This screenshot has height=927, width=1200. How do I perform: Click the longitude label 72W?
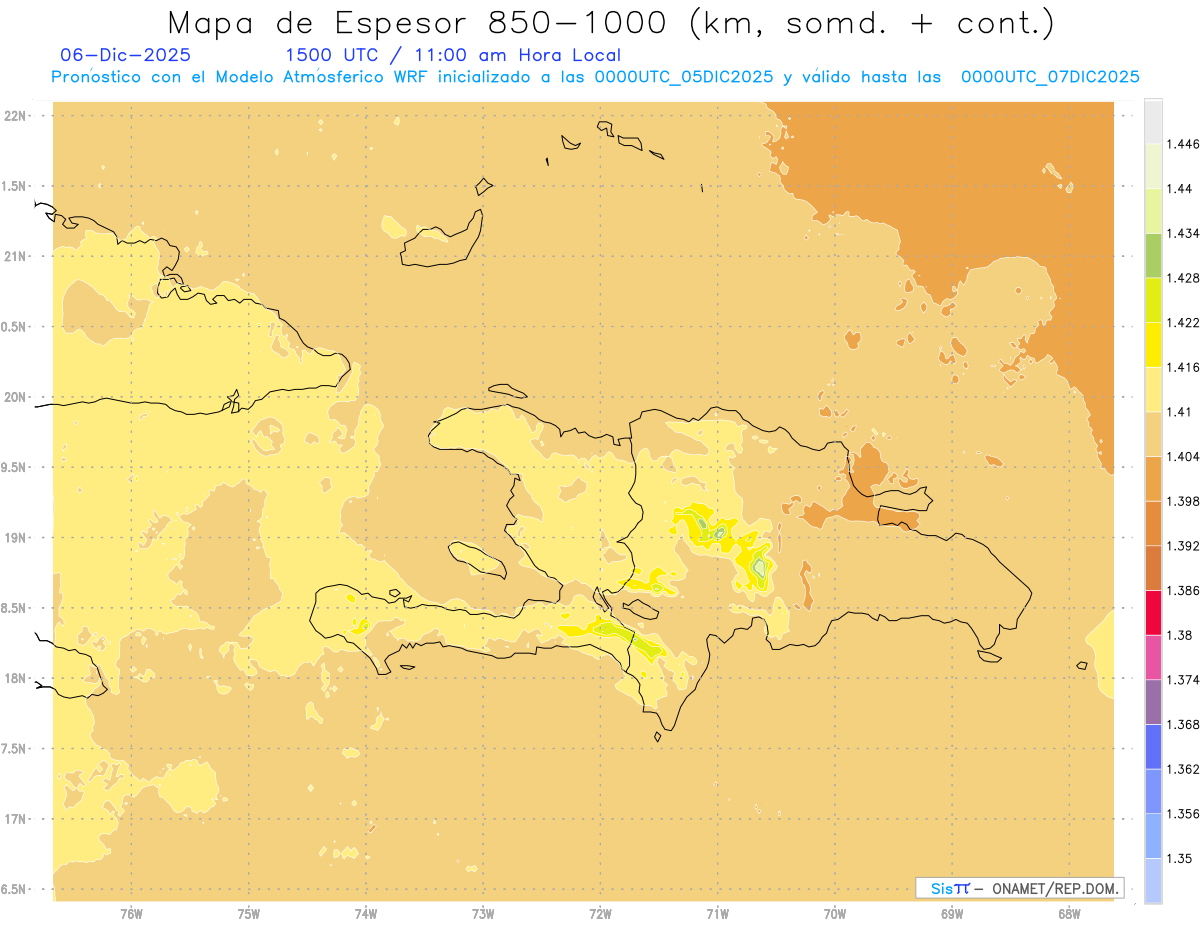coord(600,913)
